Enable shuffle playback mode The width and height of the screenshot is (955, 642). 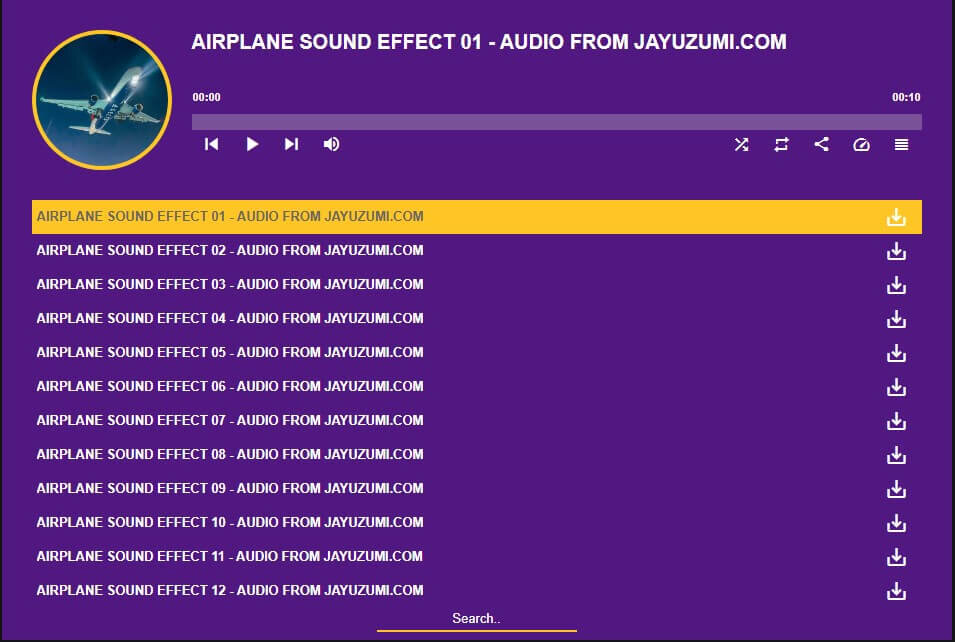741,144
